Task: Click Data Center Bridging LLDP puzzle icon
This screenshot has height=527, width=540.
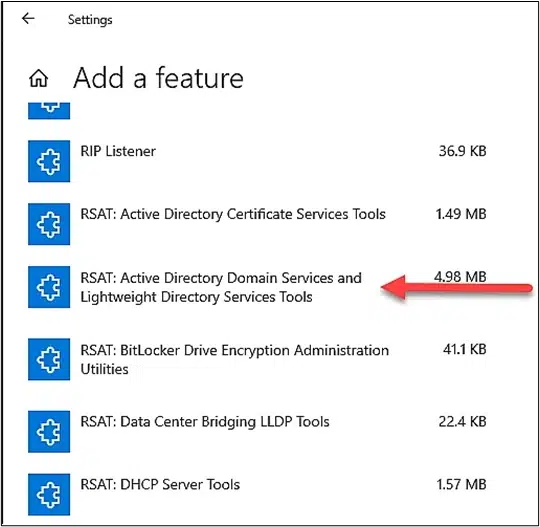Action: (x=49, y=431)
